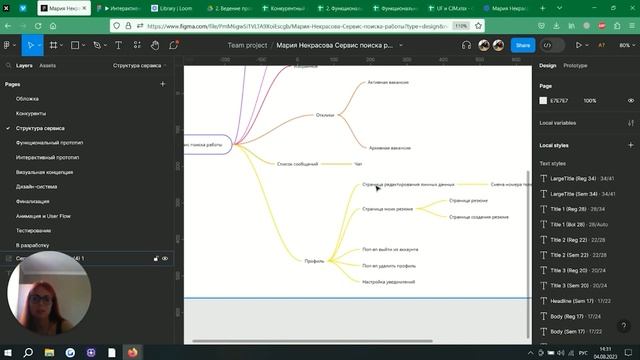Select the Frame tool
This screenshot has width=640, height=360.
[53, 45]
